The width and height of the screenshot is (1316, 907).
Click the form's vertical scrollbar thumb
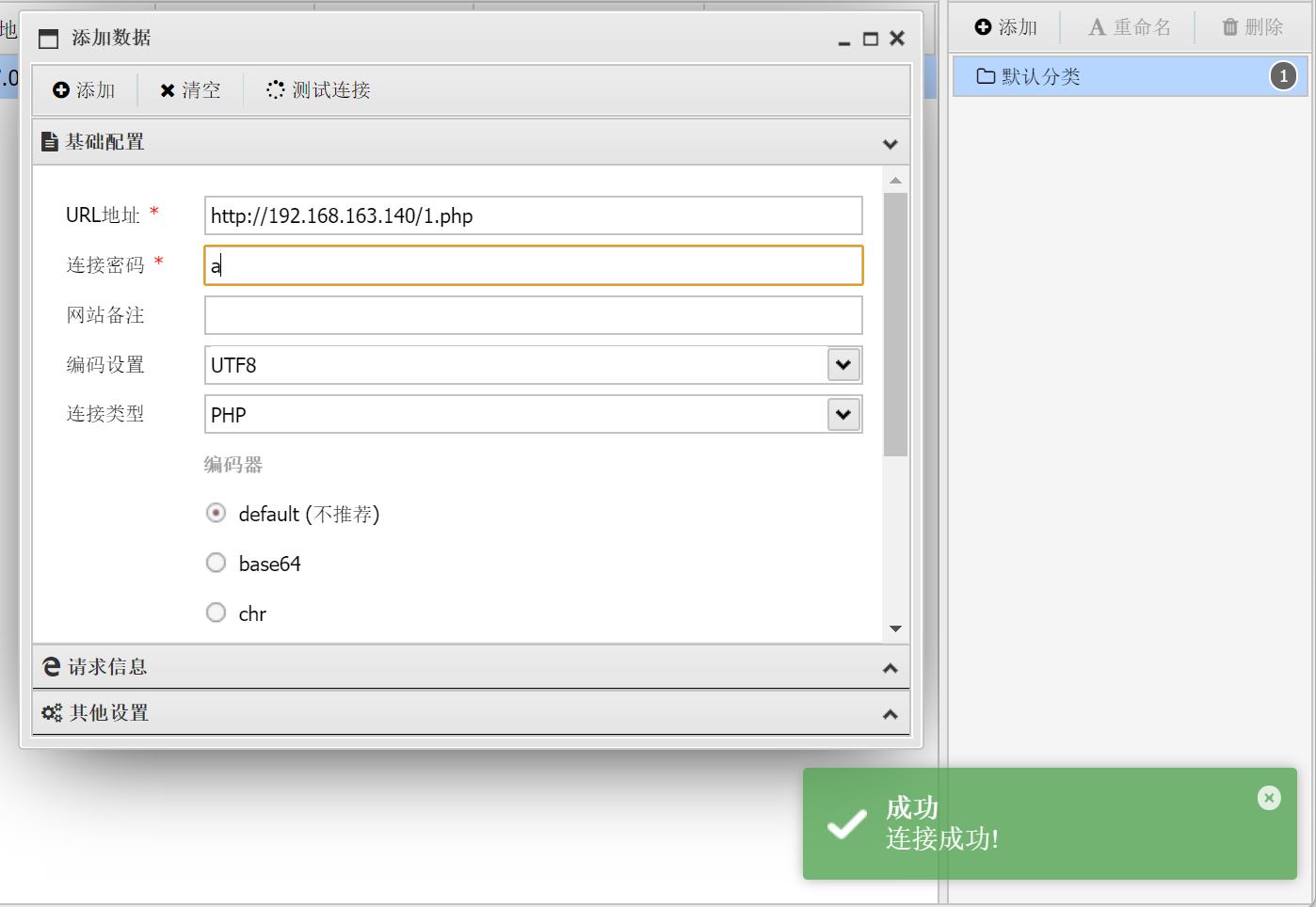895,325
